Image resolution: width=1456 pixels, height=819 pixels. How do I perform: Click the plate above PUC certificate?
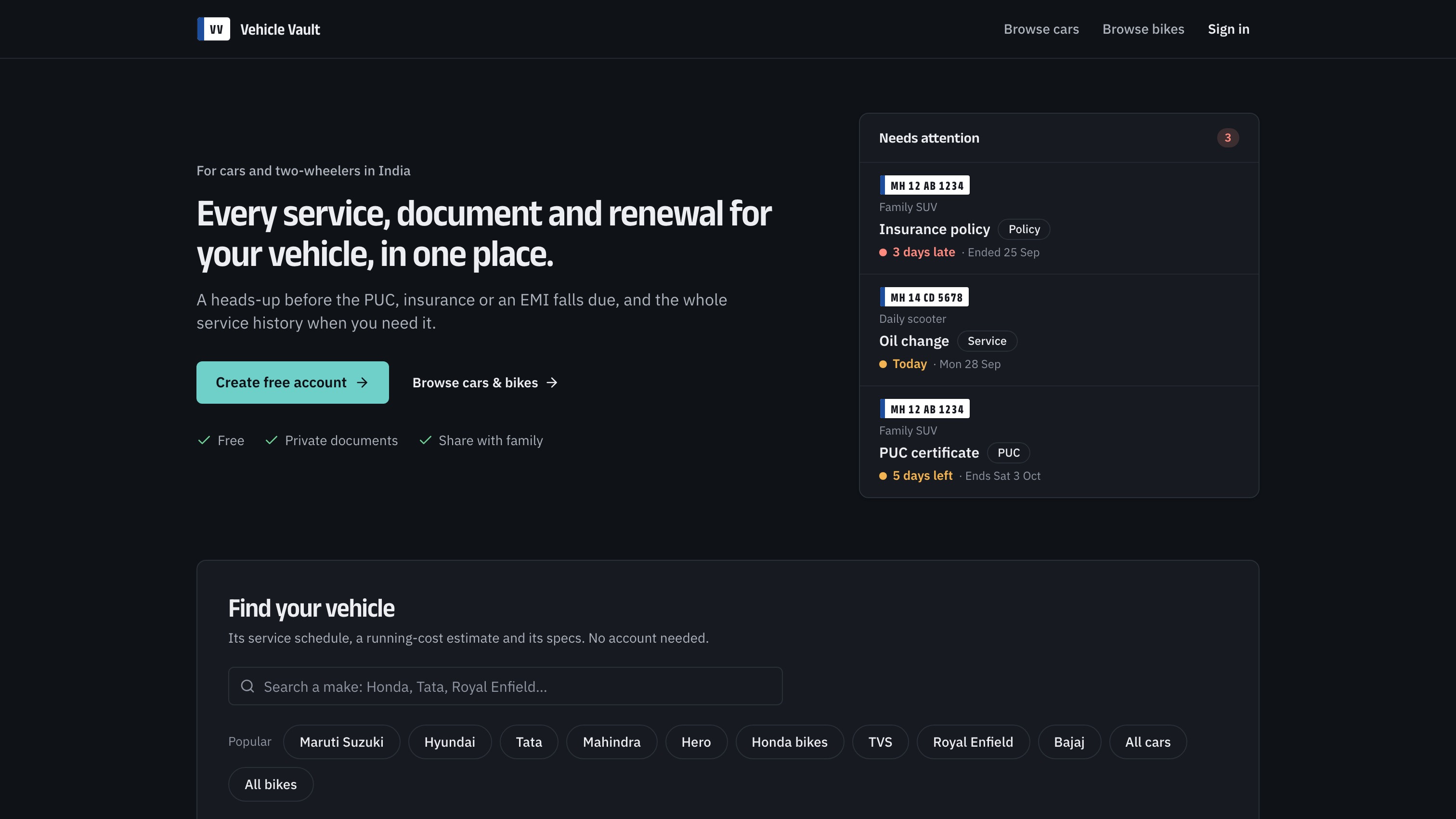tap(925, 409)
